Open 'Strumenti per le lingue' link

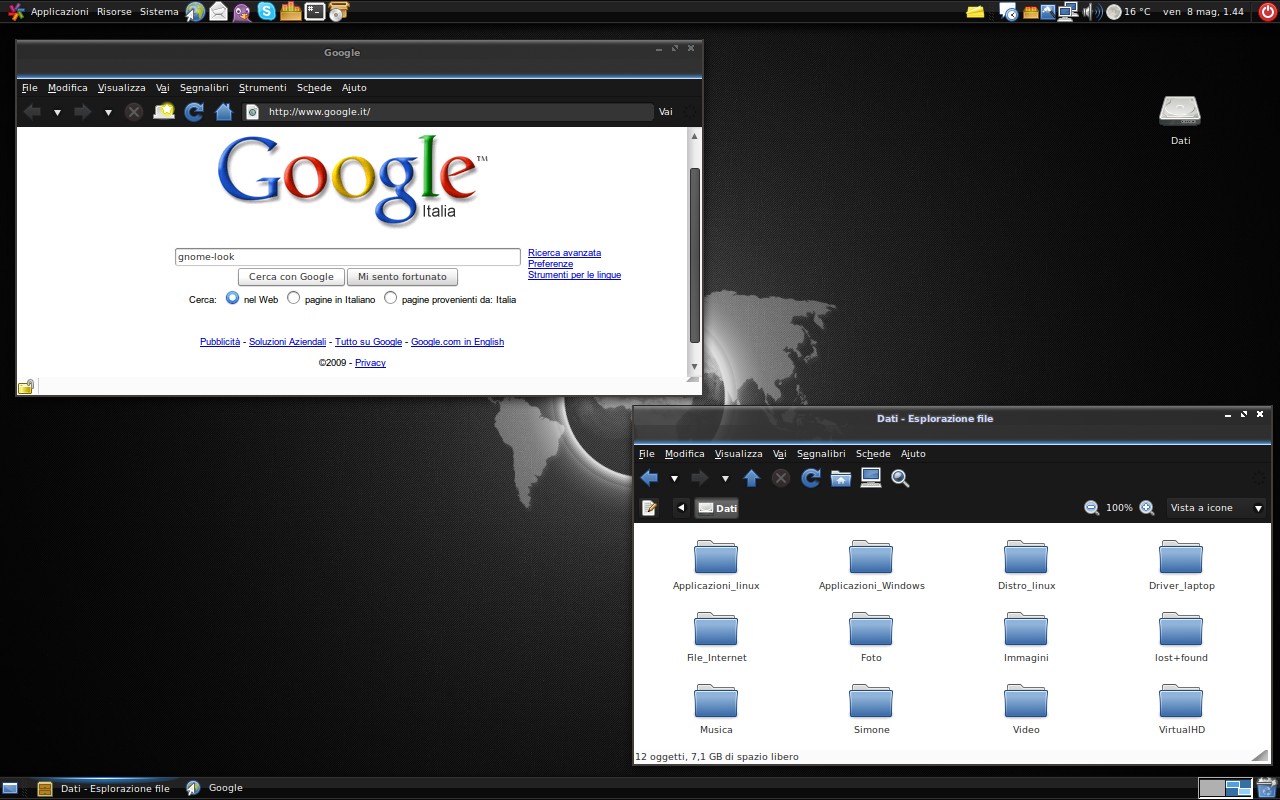(574, 275)
